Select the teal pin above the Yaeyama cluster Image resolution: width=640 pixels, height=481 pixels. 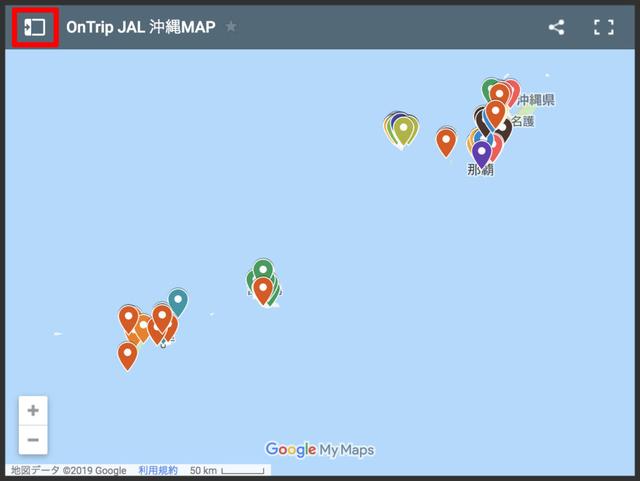point(178,303)
